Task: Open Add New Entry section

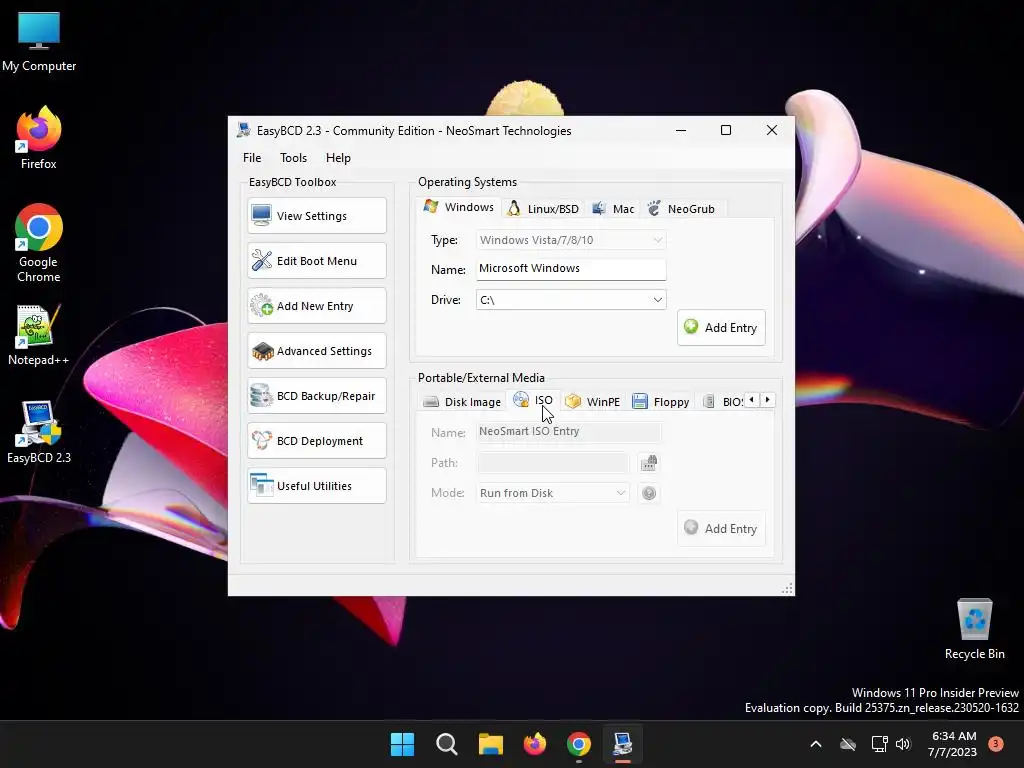Action: 317,306
